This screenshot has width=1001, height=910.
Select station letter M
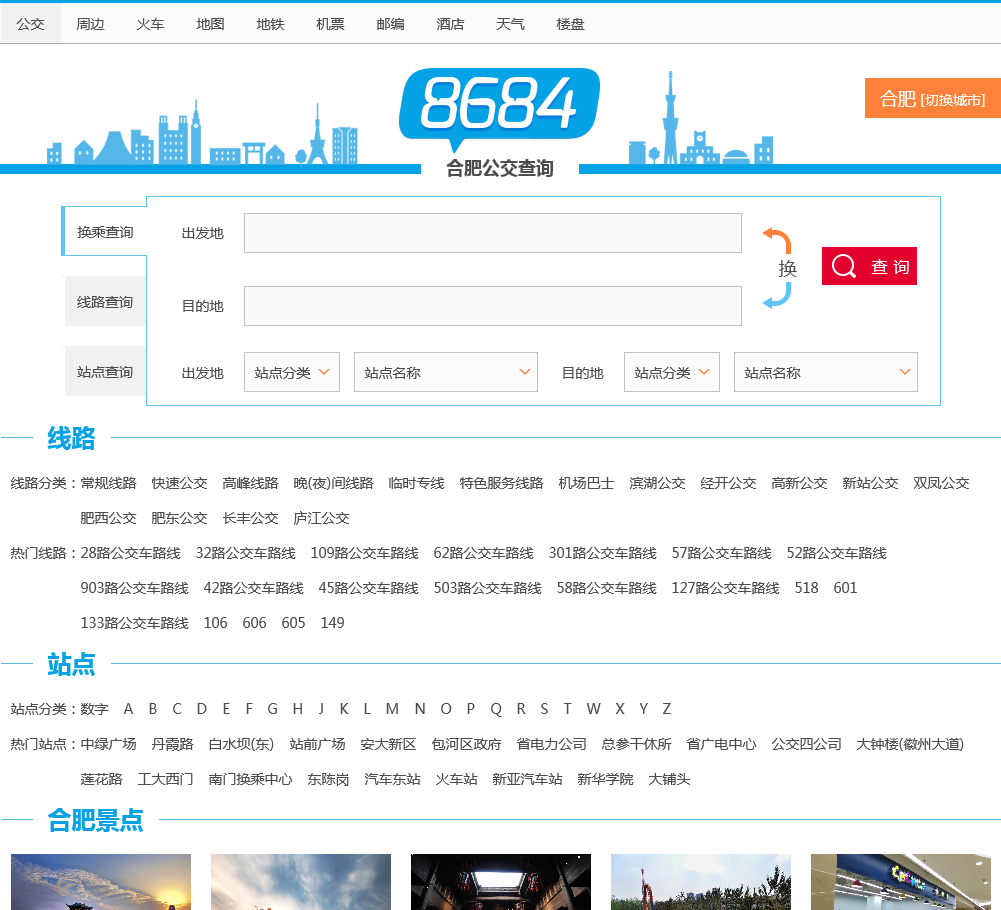[x=392, y=709]
